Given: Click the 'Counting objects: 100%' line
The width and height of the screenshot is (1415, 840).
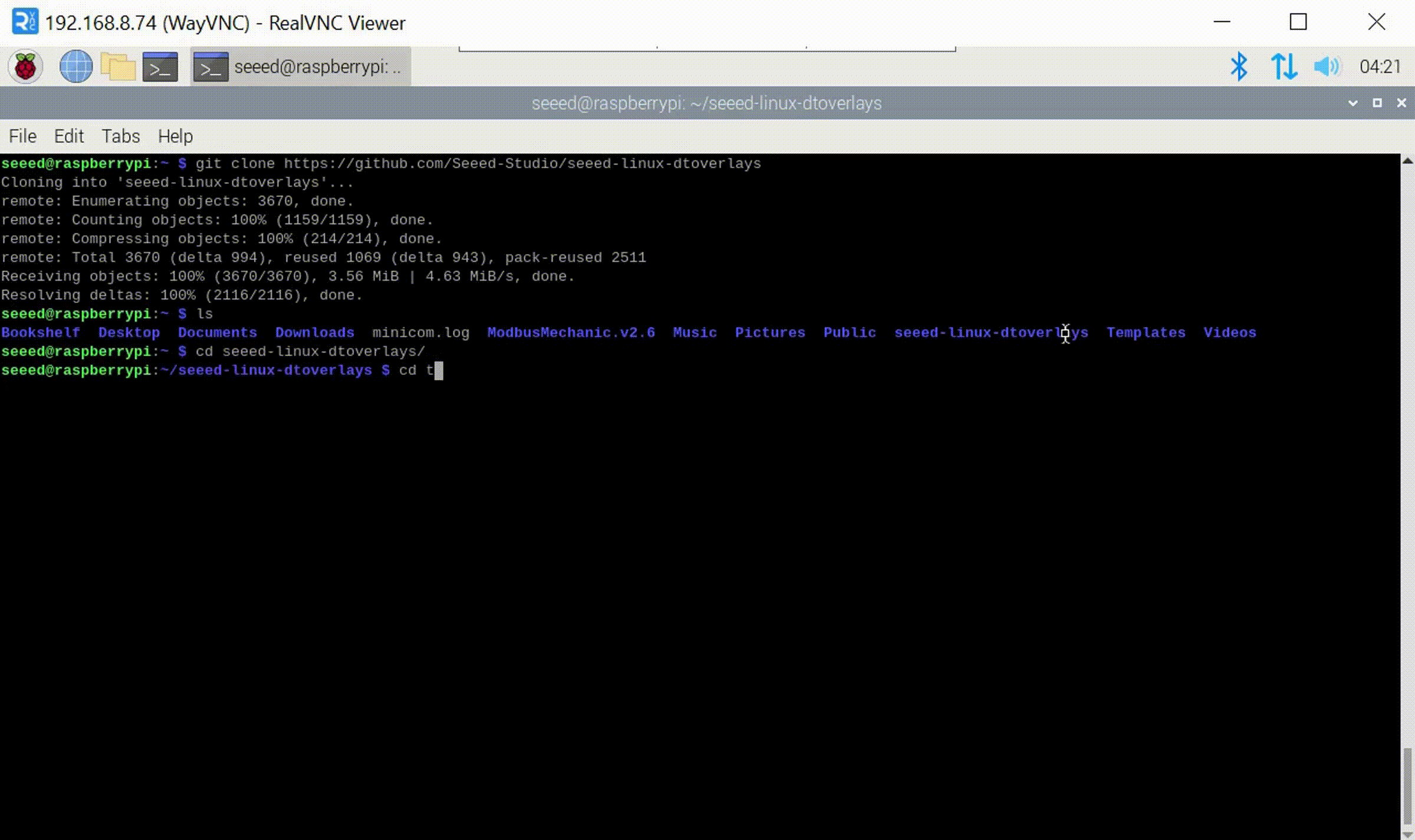Looking at the screenshot, I should coord(218,220).
